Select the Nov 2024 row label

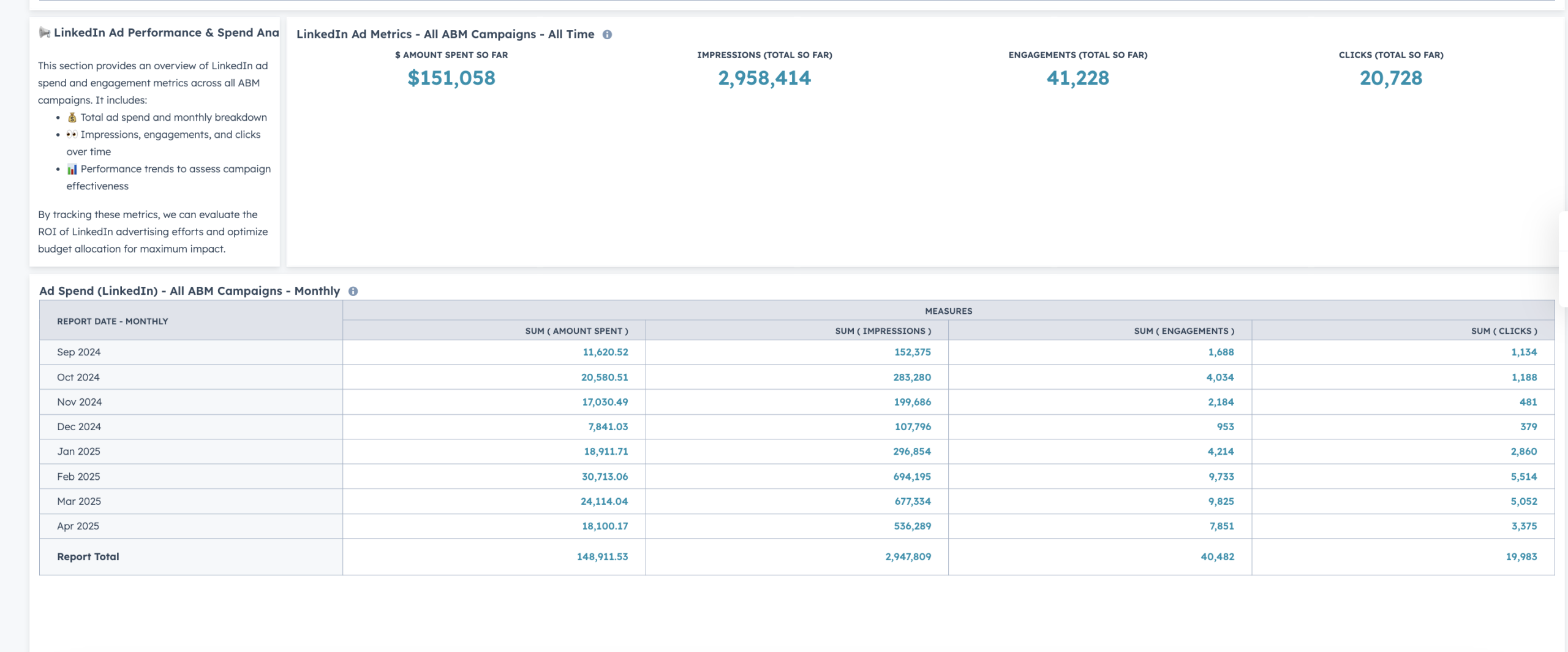coord(80,402)
